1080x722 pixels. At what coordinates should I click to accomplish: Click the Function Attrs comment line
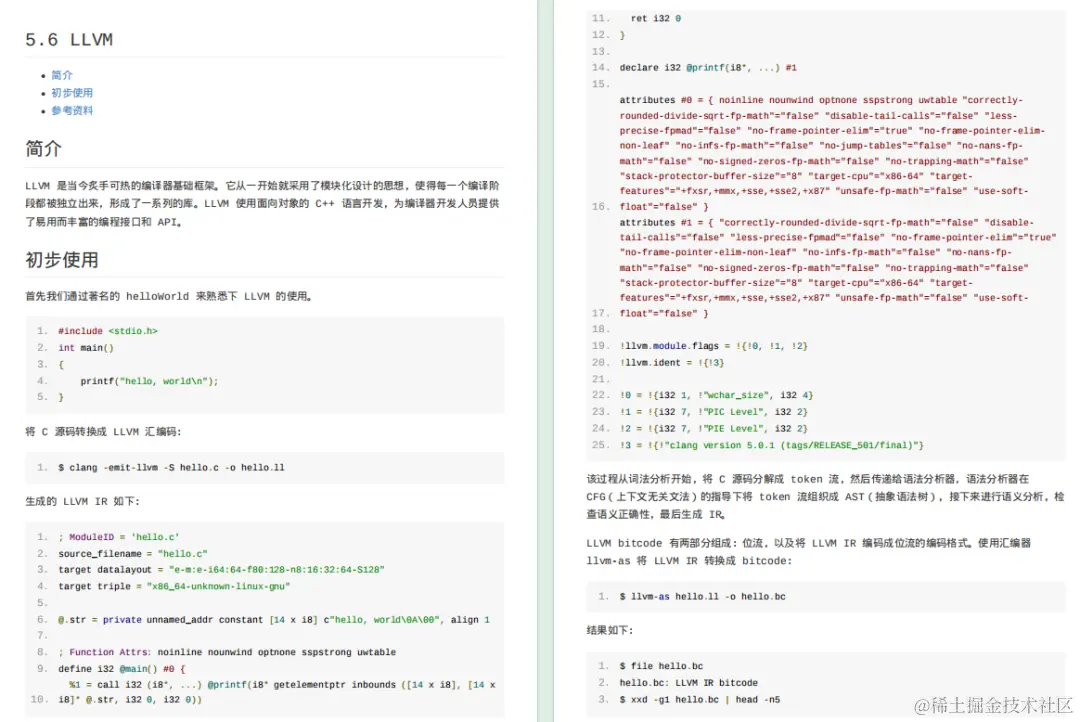tap(227, 652)
